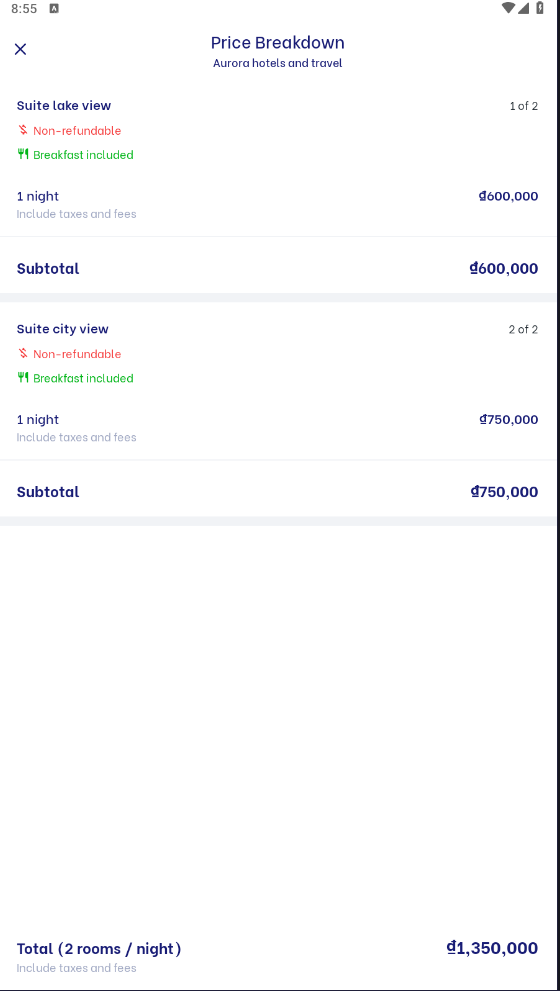The image size is (560, 991).
Task: Tap the breakfast fork icon for Suite city view
Action: coord(23,377)
